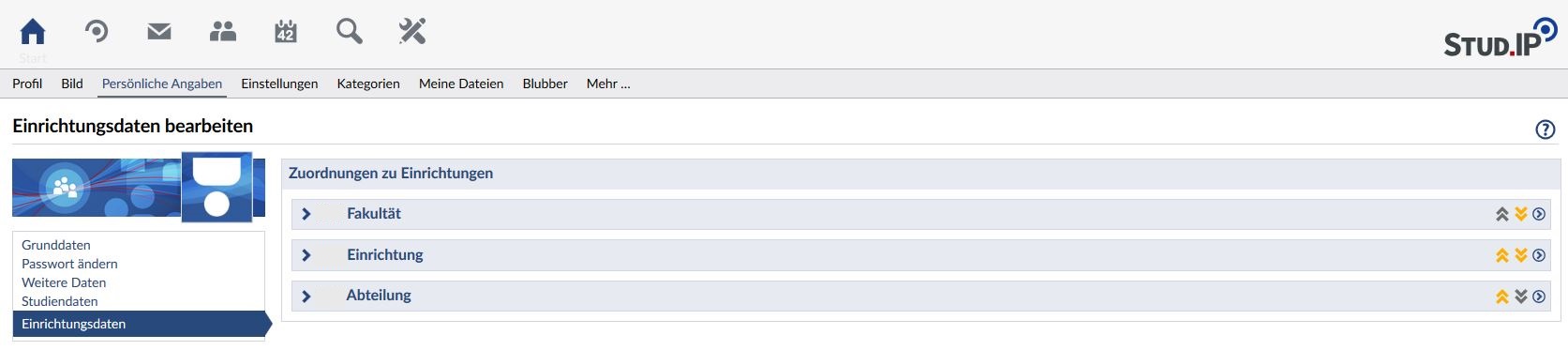Screen dimensions: 1568x350
Task: Click the Stud.IP logo
Action: (1500, 38)
